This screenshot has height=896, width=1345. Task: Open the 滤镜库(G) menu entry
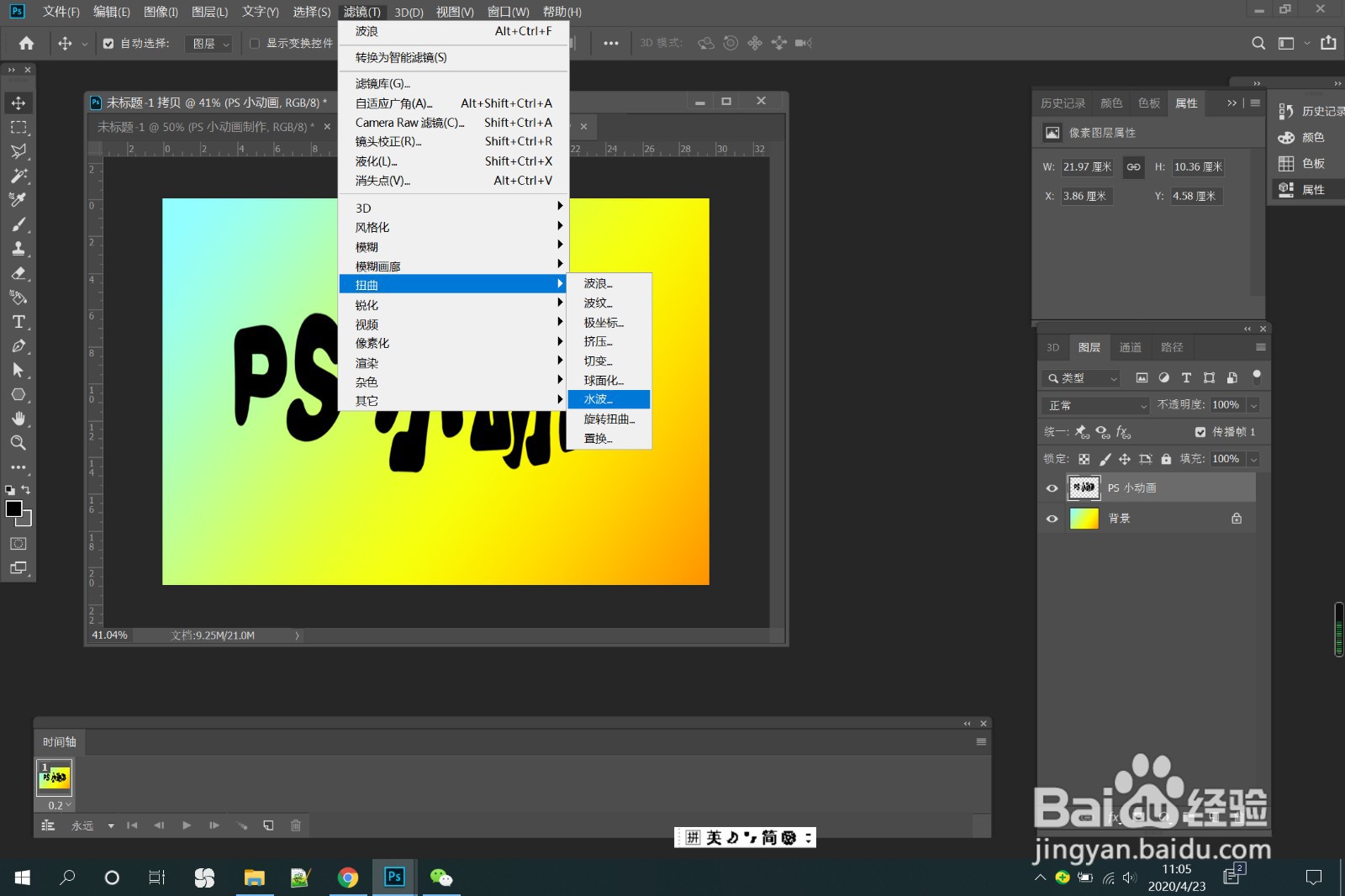452,83
